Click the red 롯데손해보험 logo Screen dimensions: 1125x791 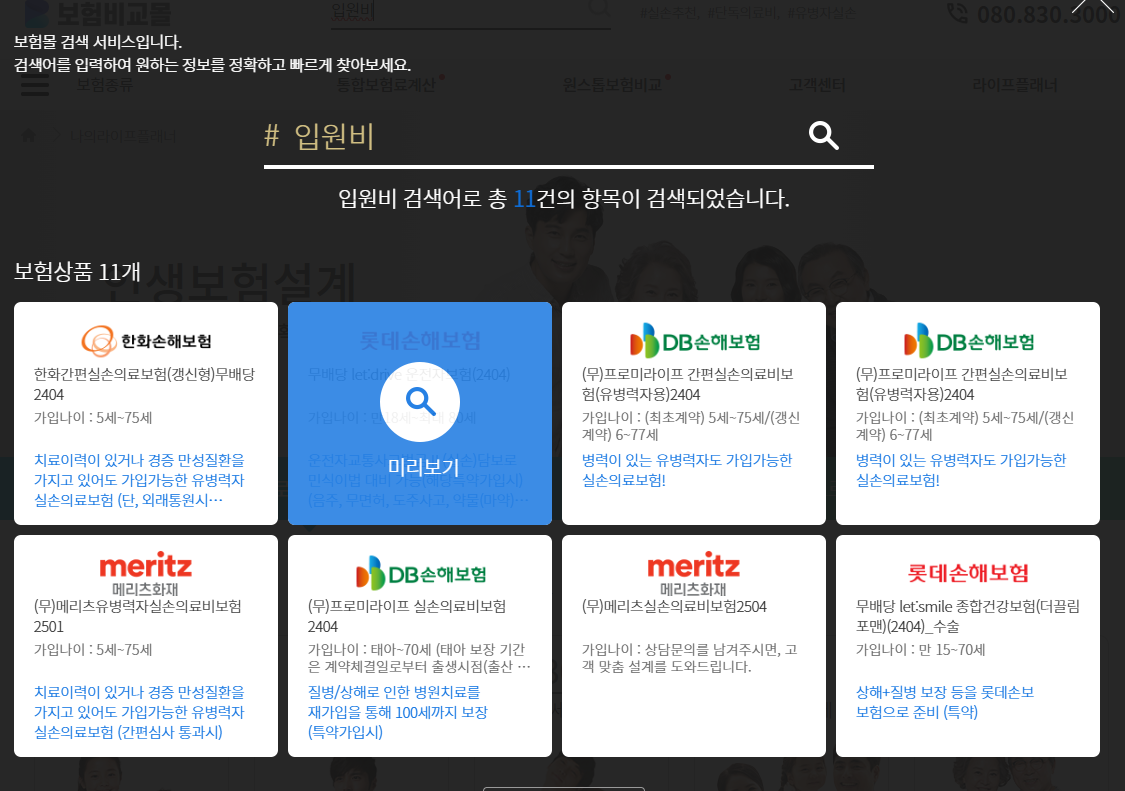pyautogui.click(x=968, y=573)
